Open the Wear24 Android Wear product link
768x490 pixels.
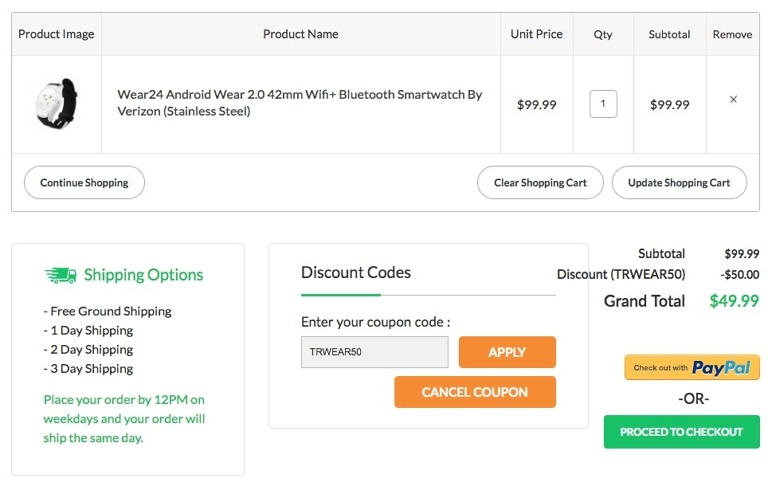(300, 103)
